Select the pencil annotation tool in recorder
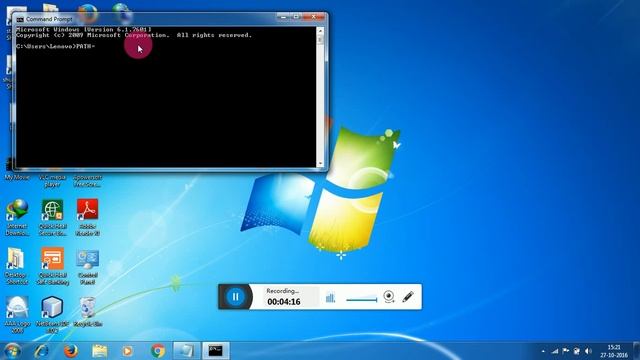 pos(408,296)
